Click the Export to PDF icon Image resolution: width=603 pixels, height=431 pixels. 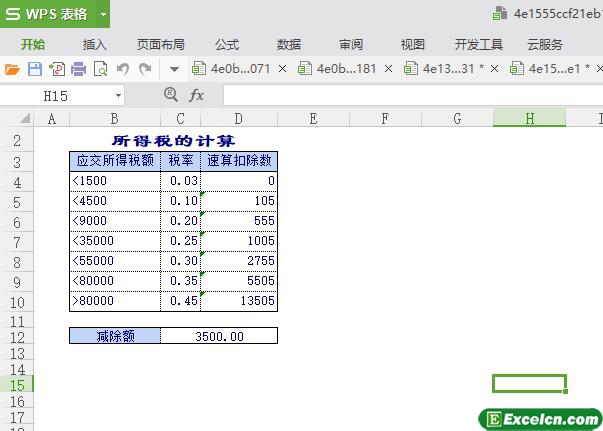(x=56, y=69)
